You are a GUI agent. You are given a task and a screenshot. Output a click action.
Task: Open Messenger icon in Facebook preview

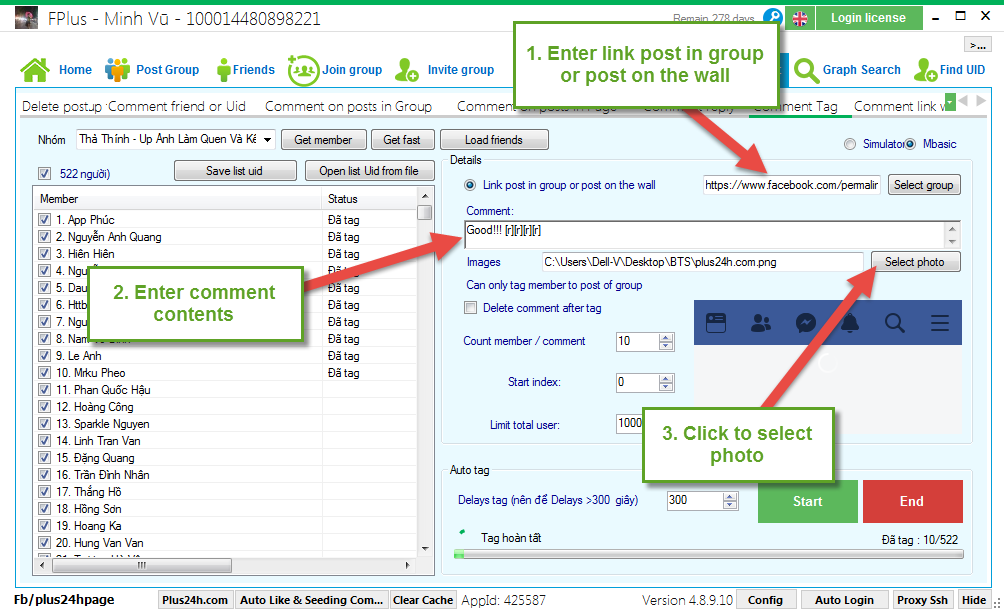806,323
